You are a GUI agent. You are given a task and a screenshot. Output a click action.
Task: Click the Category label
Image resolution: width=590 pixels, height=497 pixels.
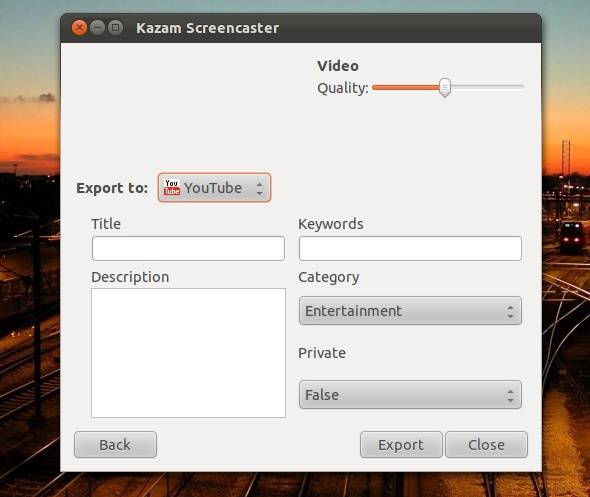[329, 277]
